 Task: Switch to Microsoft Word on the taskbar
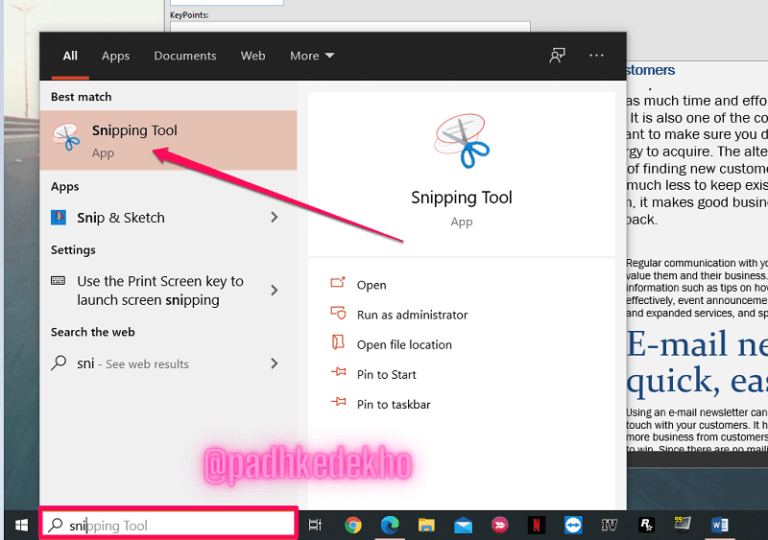[720, 525]
